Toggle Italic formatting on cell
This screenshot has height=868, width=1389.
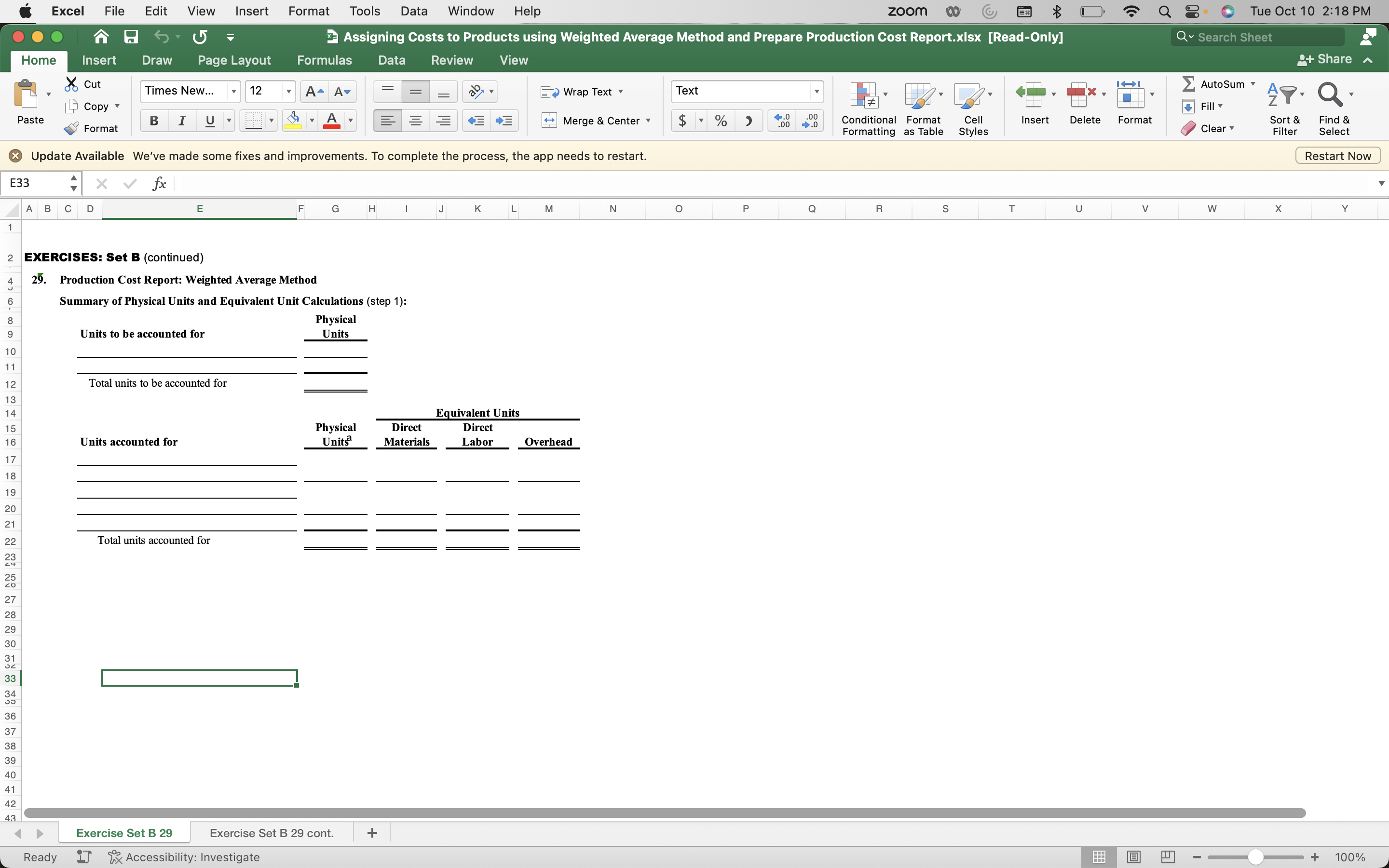click(x=181, y=120)
